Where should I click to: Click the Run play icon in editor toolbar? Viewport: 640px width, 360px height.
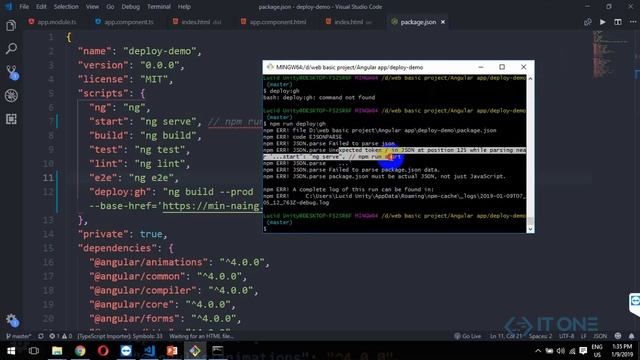tap(602, 22)
